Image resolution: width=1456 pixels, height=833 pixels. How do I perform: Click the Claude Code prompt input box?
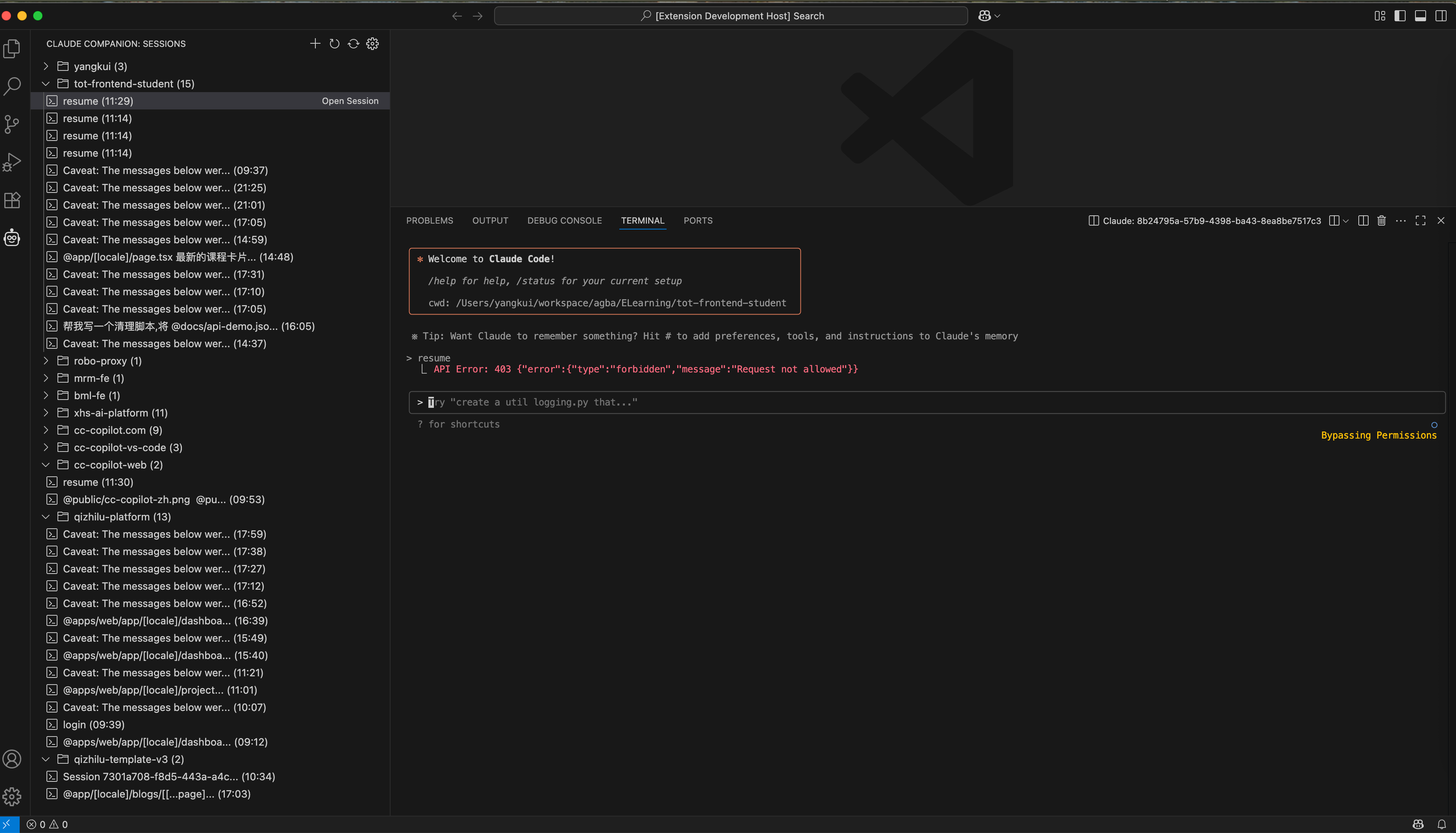927,402
